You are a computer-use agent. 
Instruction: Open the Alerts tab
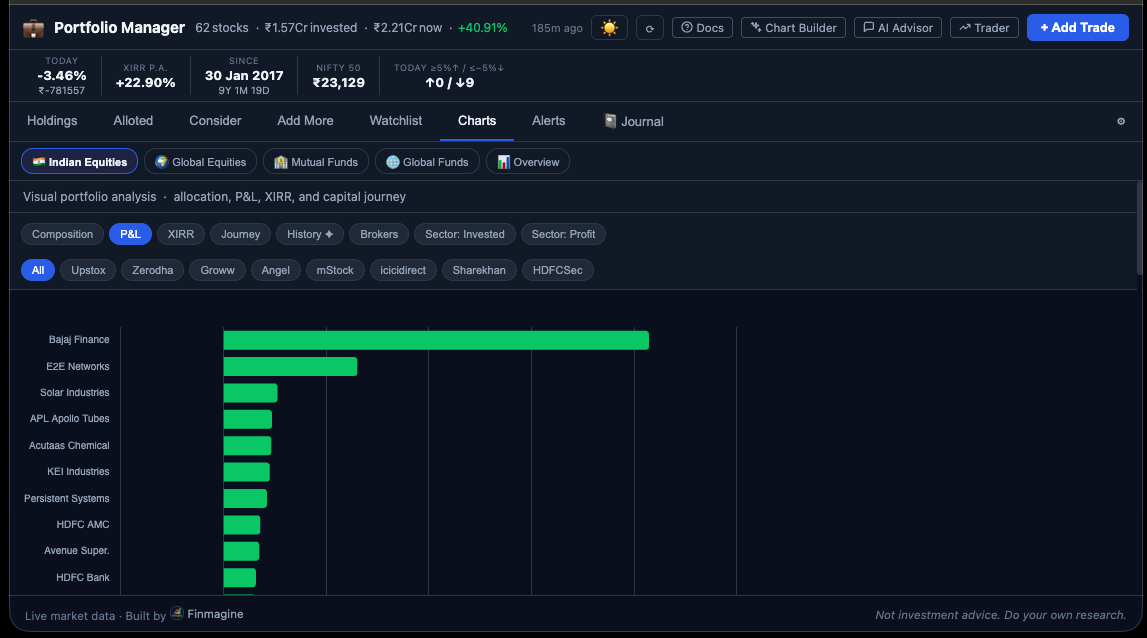point(549,121)
